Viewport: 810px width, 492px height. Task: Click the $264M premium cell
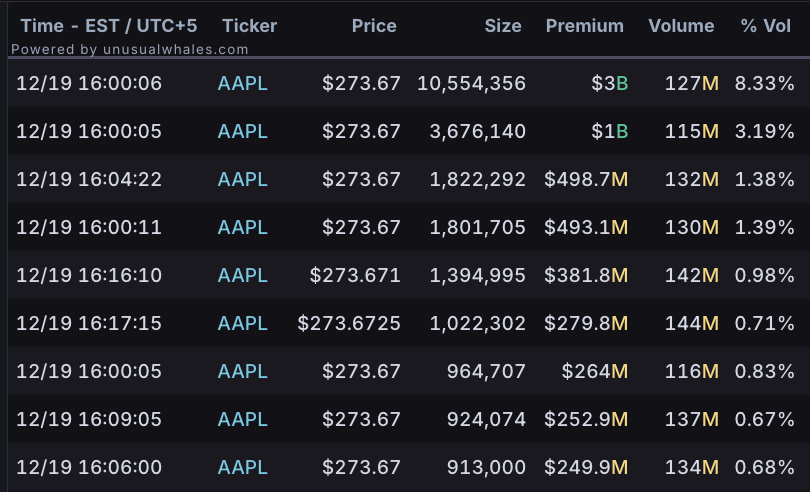[595, 371]
